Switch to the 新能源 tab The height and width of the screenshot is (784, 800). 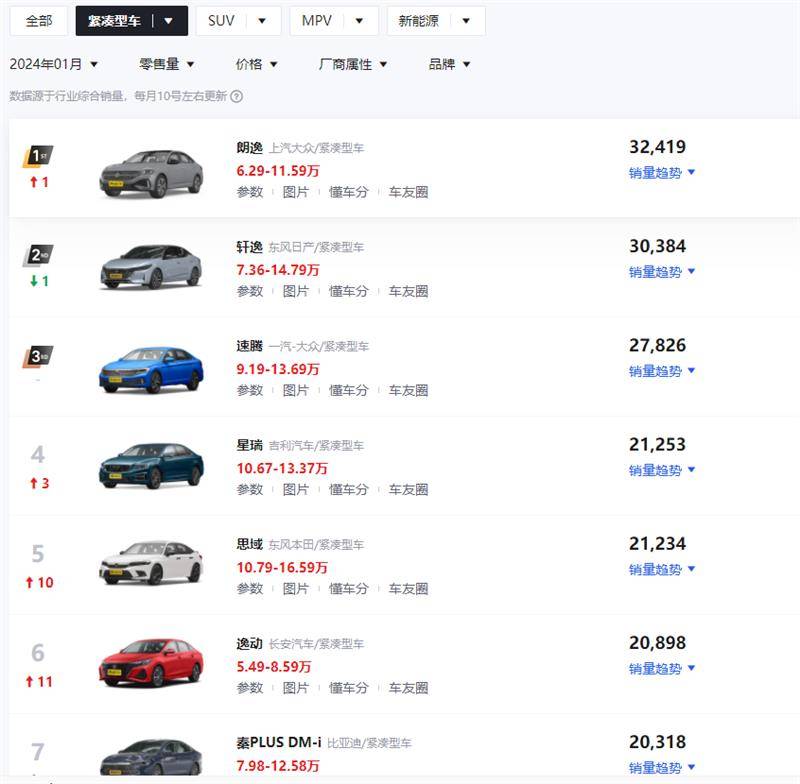436,20
